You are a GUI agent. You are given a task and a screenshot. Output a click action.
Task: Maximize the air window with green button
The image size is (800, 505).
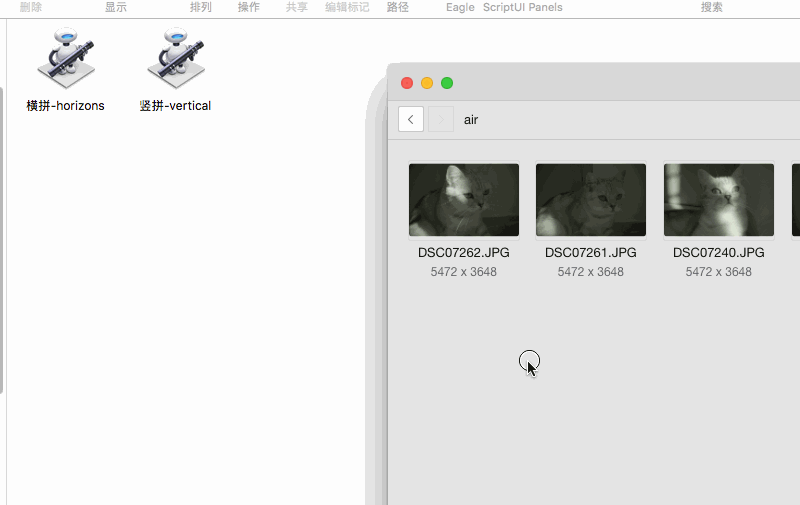[x=447, y=83]
